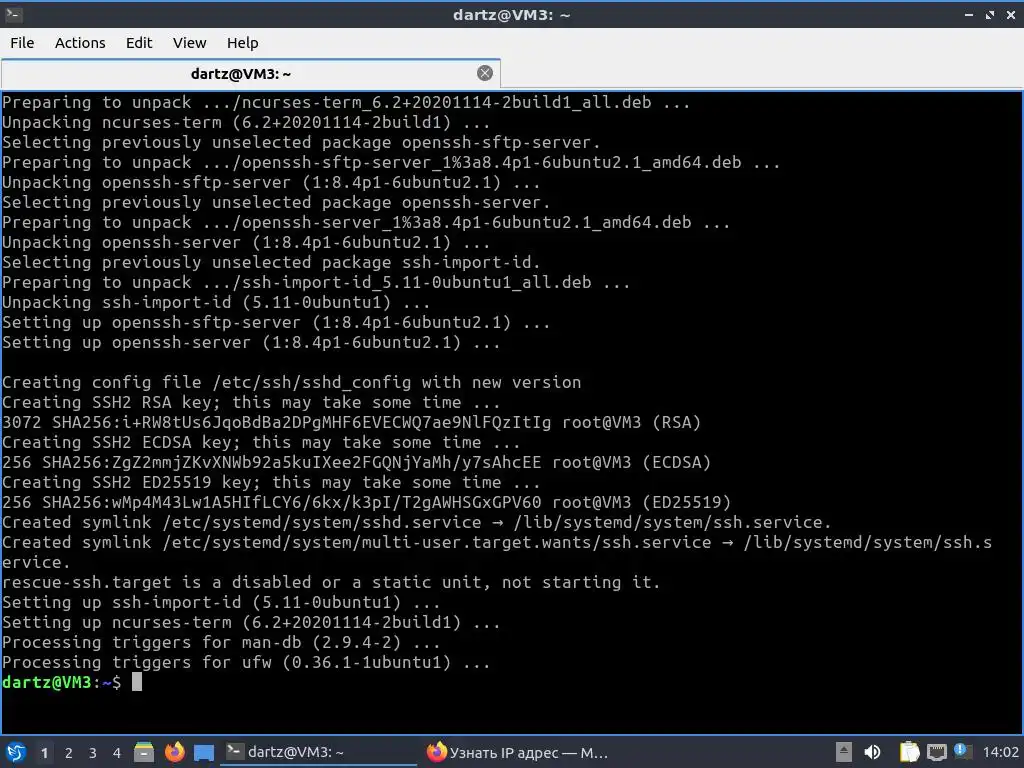The width and height of the screenshot is (1024, 768).
Task: Open the Help menu
Action: point(242,43)
